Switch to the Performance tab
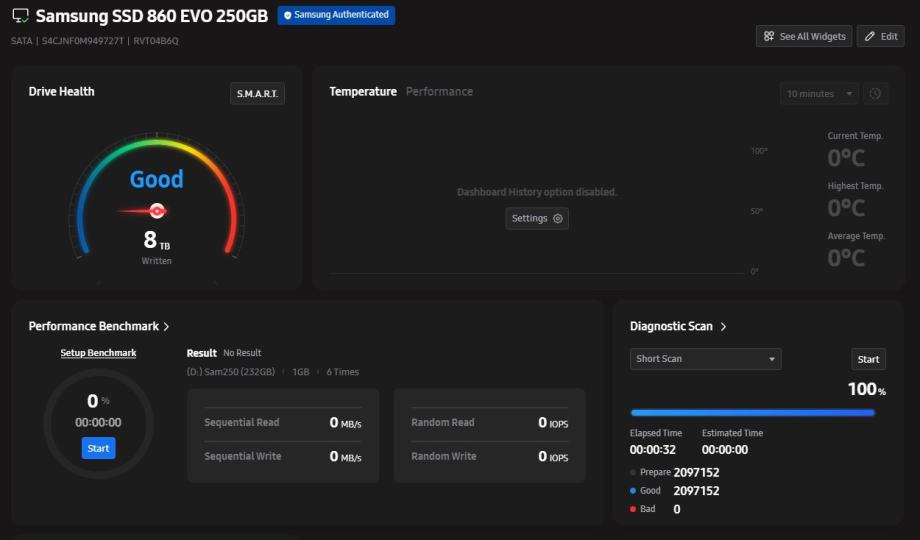This screenshot has height=540, width=920. pos(439,91)
